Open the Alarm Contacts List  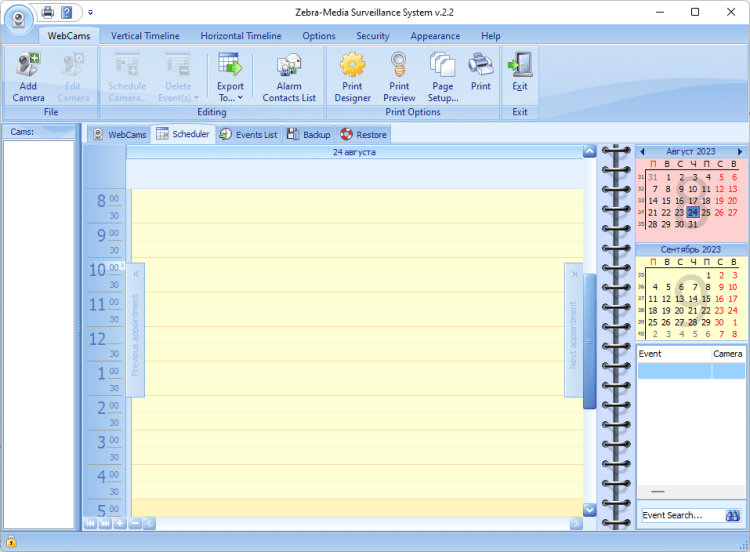tap(289, 77)
